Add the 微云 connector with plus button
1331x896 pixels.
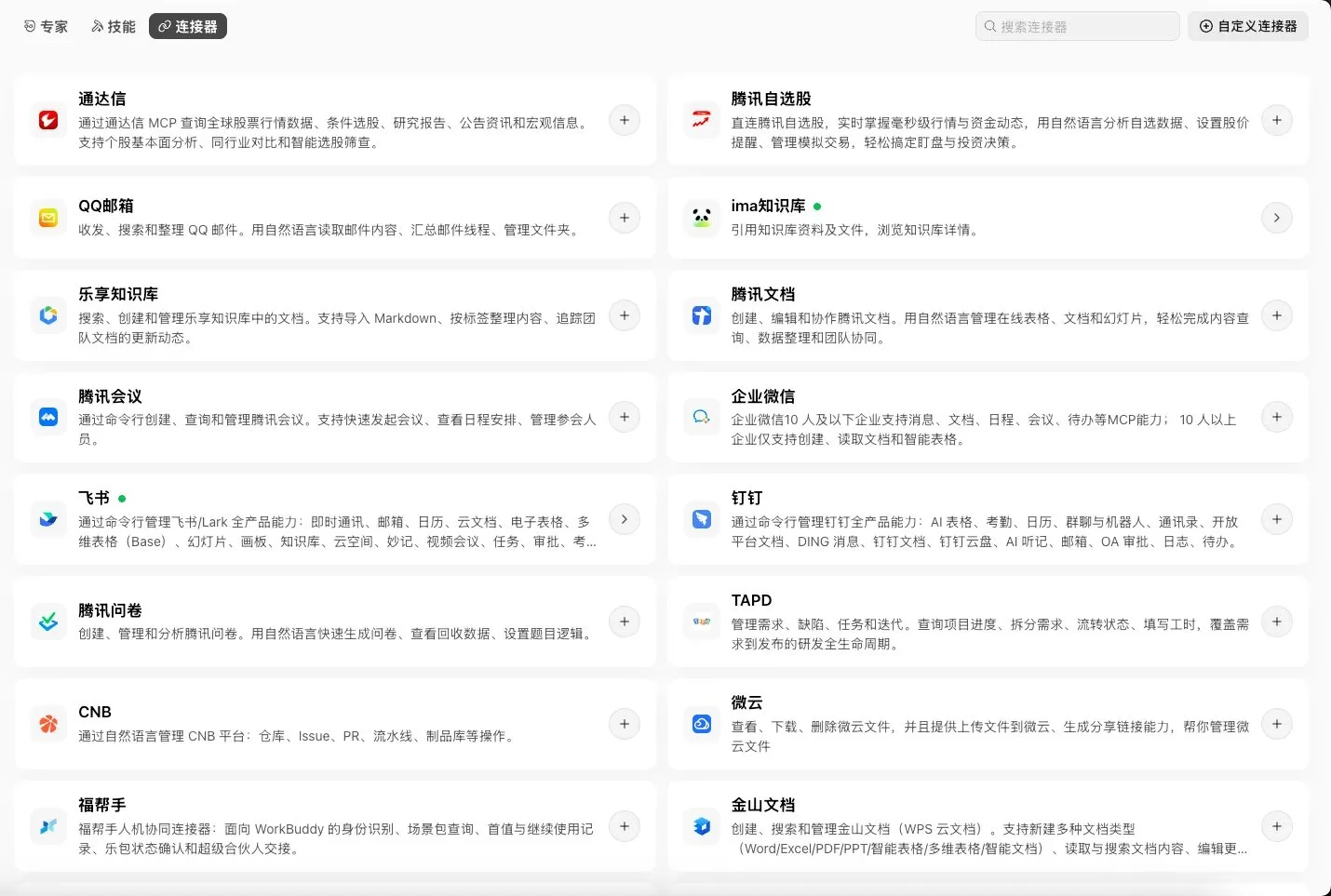pos(1277,724)
